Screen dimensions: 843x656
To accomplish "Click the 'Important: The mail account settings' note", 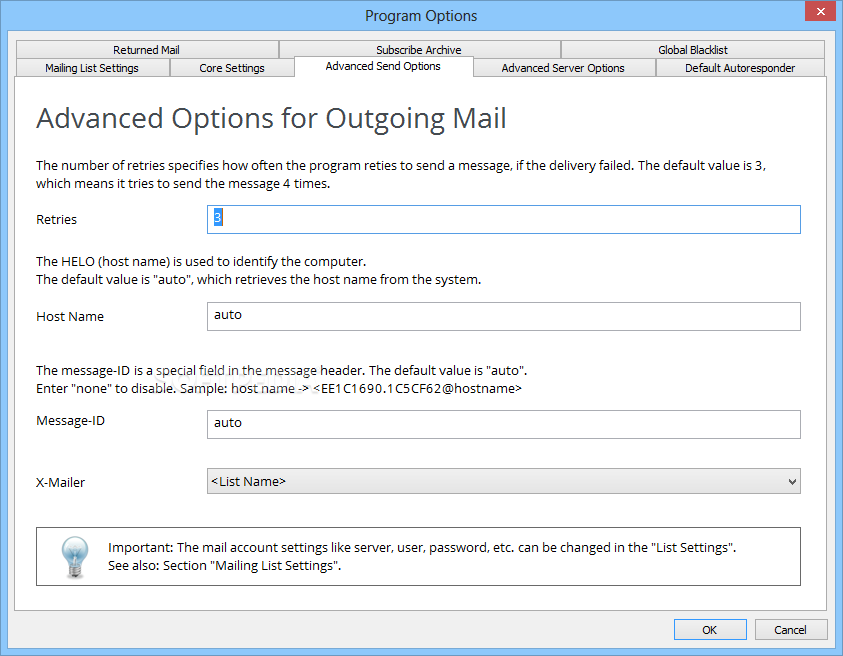I will click(422, 547).
